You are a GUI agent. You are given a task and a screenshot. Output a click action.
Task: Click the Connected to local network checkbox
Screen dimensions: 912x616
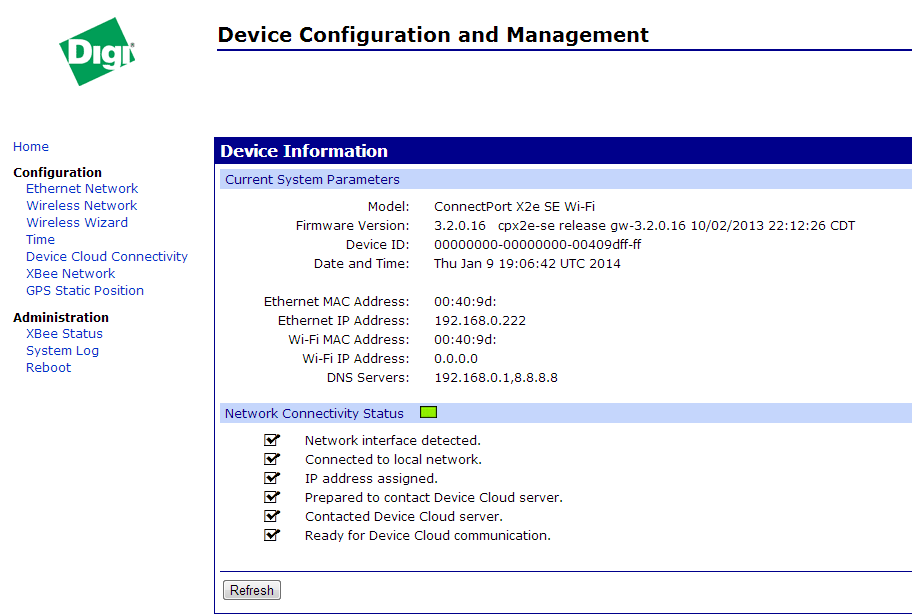[271, 459]
